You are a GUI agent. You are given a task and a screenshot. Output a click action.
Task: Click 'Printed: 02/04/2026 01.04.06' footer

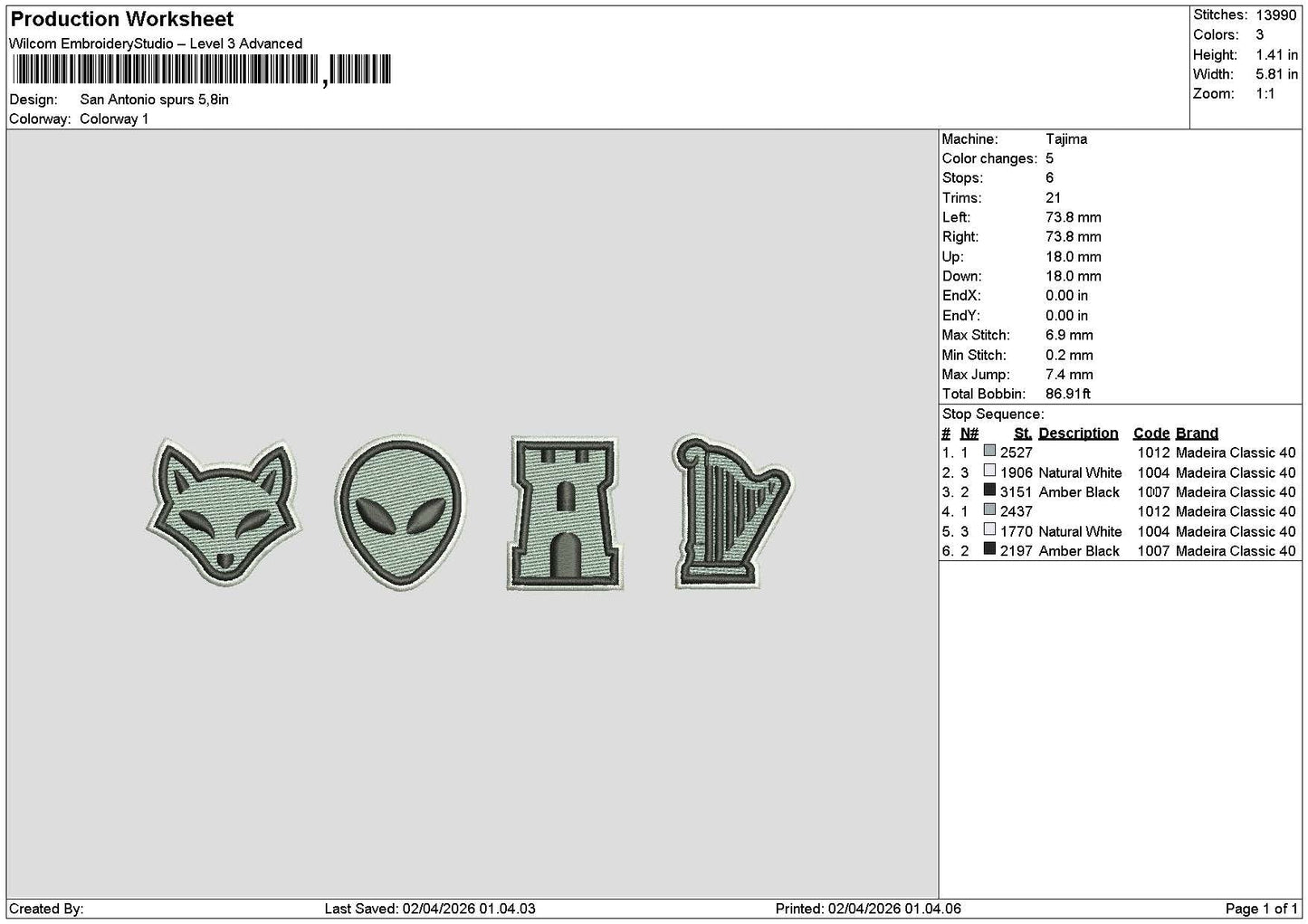coord(868,909)
